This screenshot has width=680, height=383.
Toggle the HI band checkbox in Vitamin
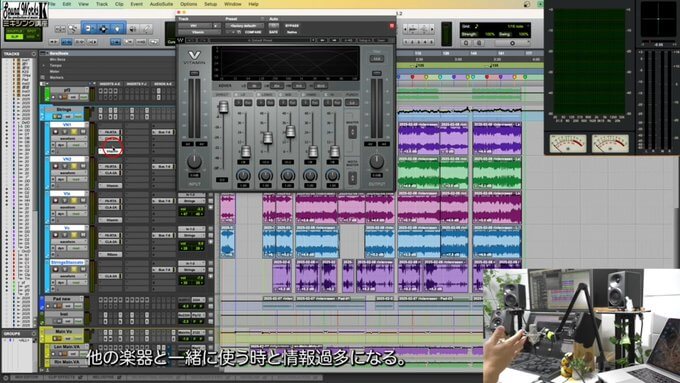pos(326,94)
